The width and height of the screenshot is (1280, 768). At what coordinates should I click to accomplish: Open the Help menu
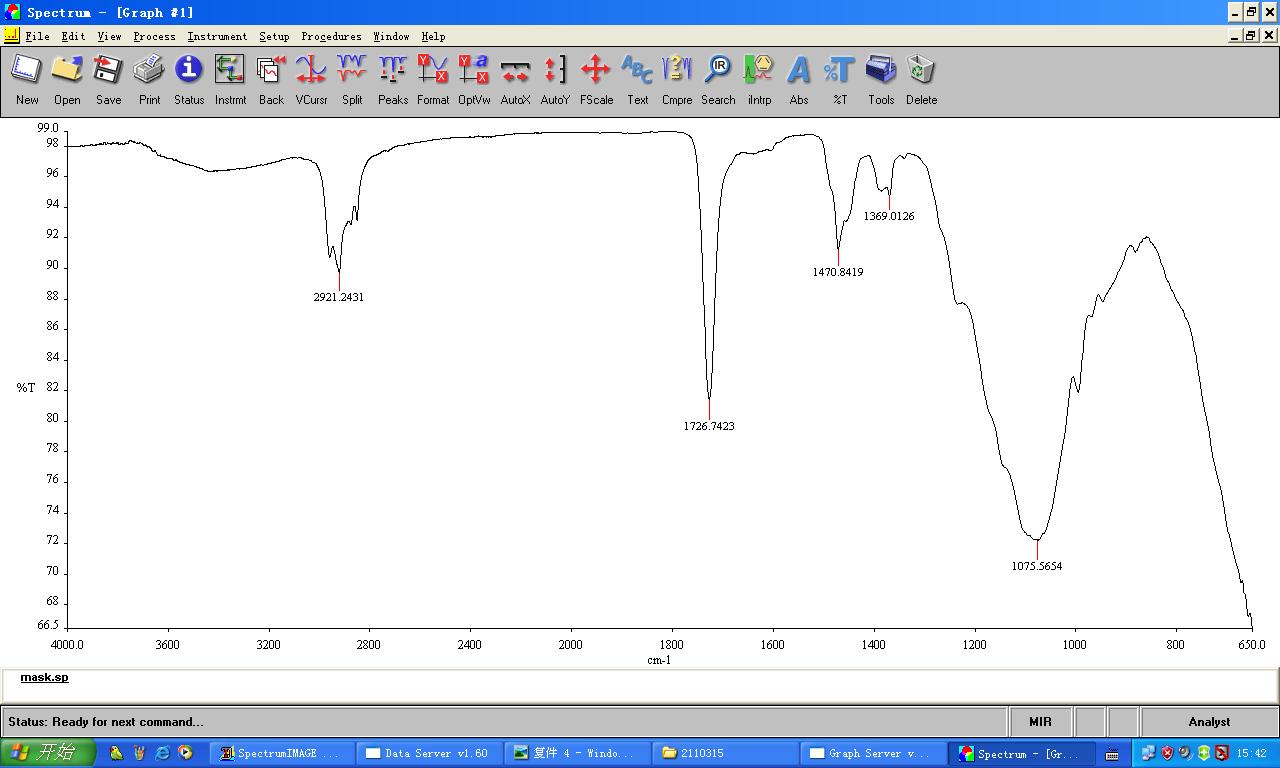pyautogui.click(x=433, y=36)
